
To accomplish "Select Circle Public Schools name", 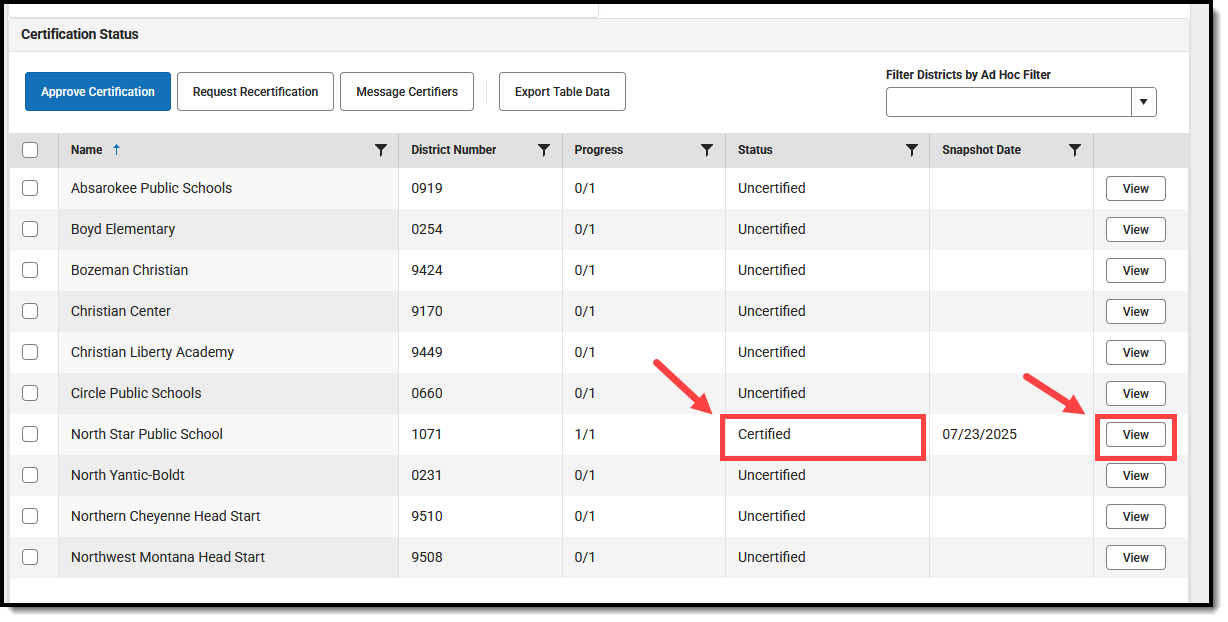I will (x=136, y=393).
